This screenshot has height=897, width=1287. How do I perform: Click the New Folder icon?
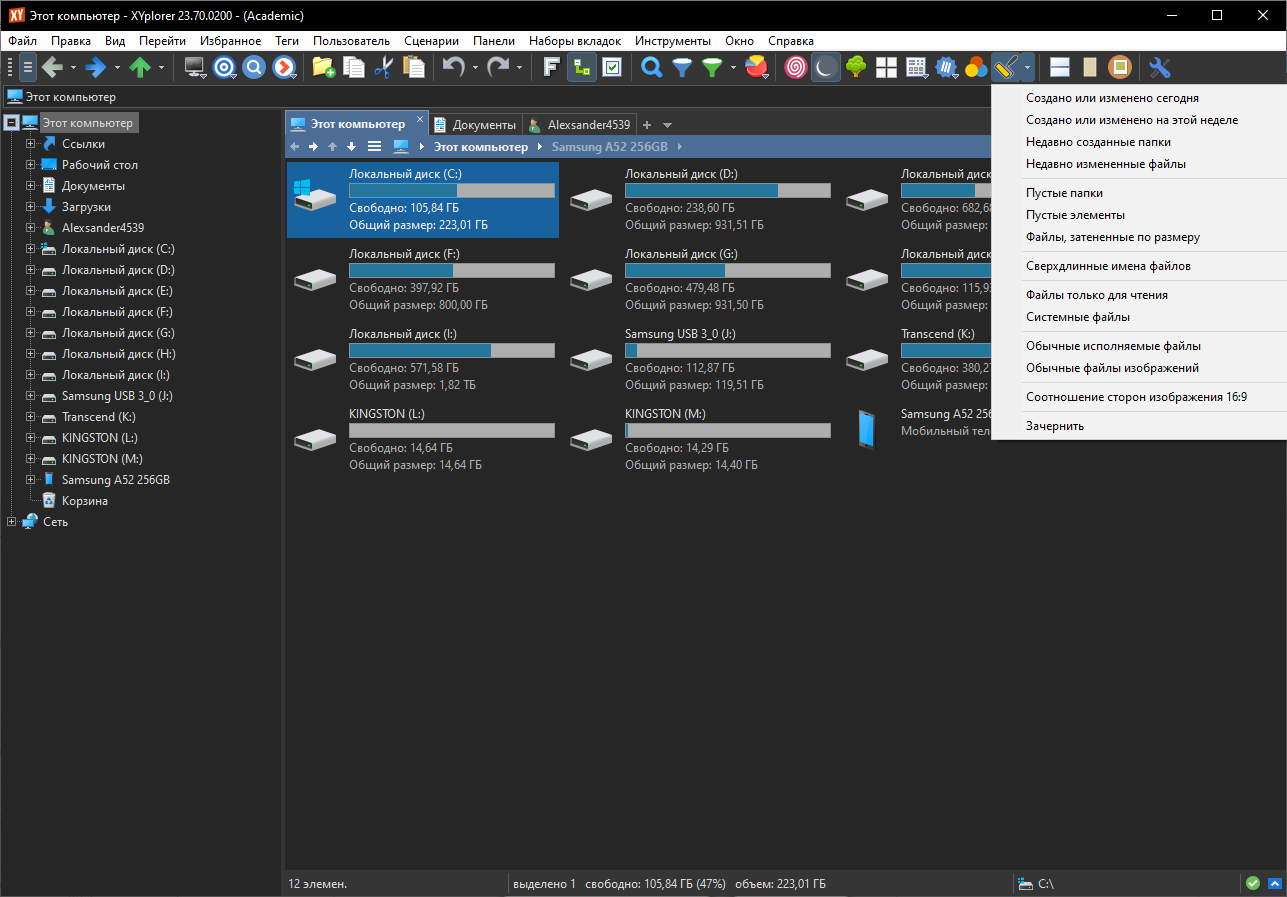pos(323,68)
